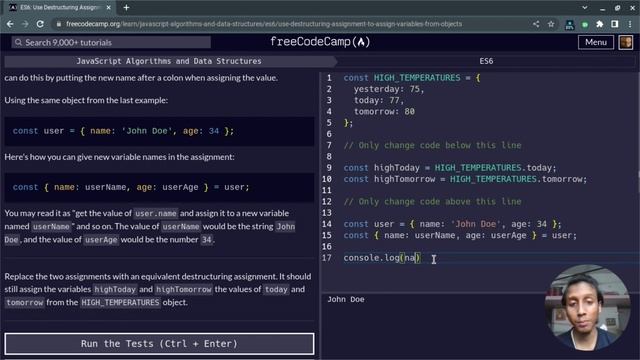The image size is (640, 360).
Task: Go to JavaScript Algorithms and Data Structures breadcrumb
Action: coord(169,61)
